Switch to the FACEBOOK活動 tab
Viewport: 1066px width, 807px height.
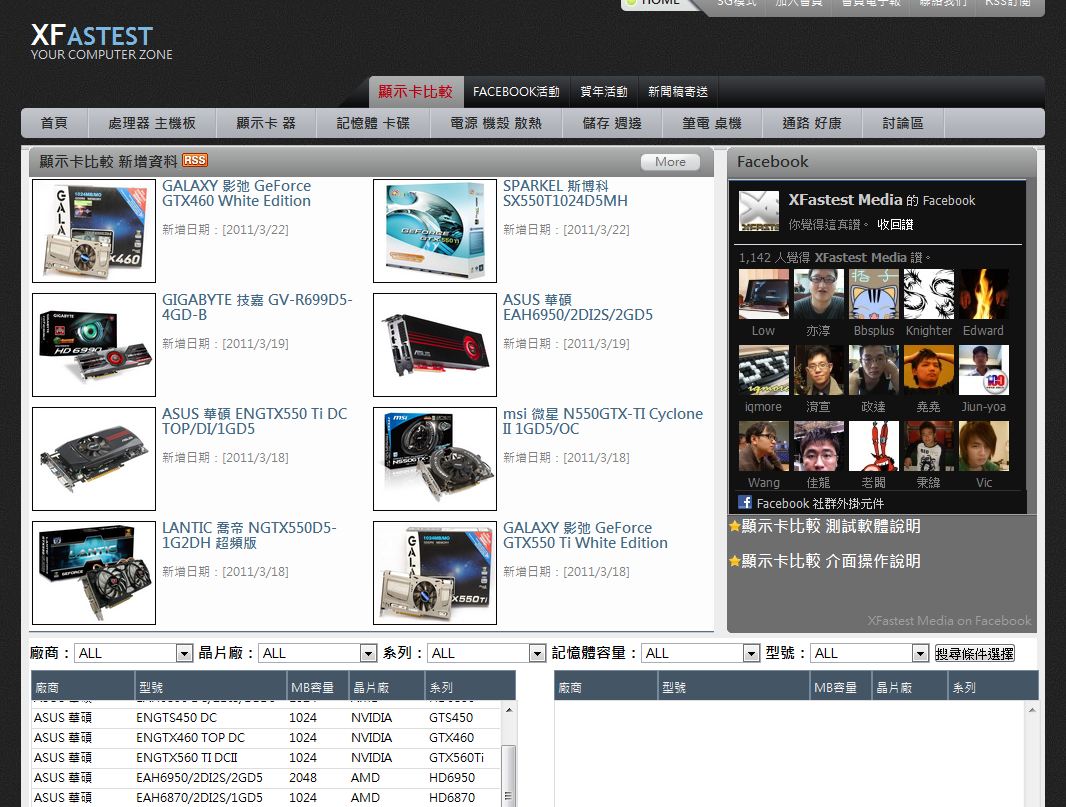(x=516, y=92)
